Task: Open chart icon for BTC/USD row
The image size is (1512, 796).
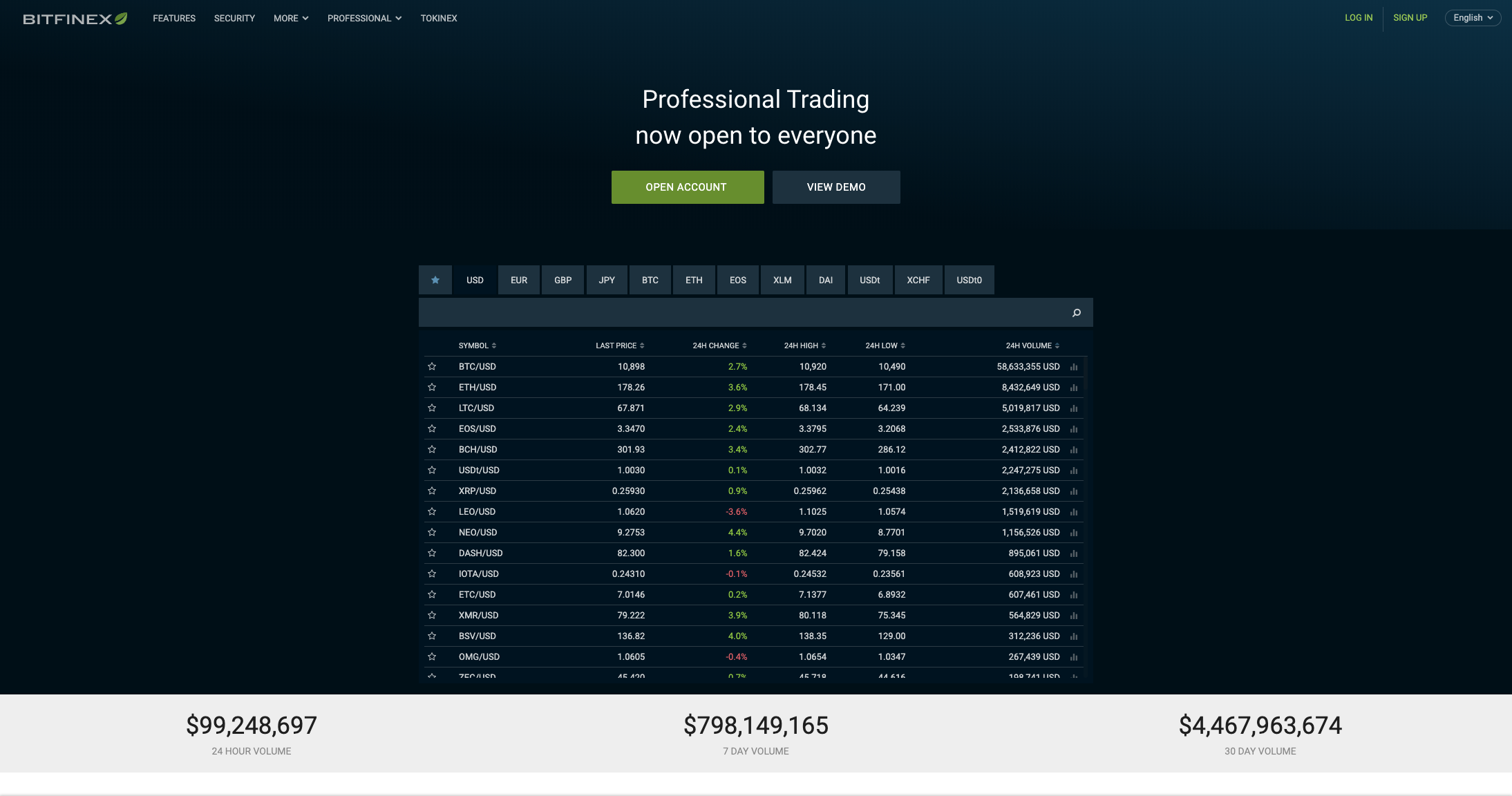Action: click(1074, 367)
